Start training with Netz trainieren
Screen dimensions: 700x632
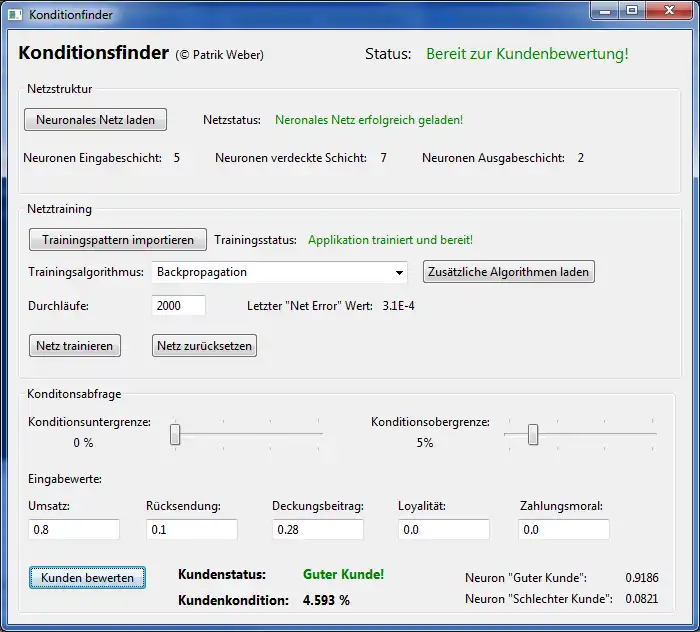coord(75,346)
